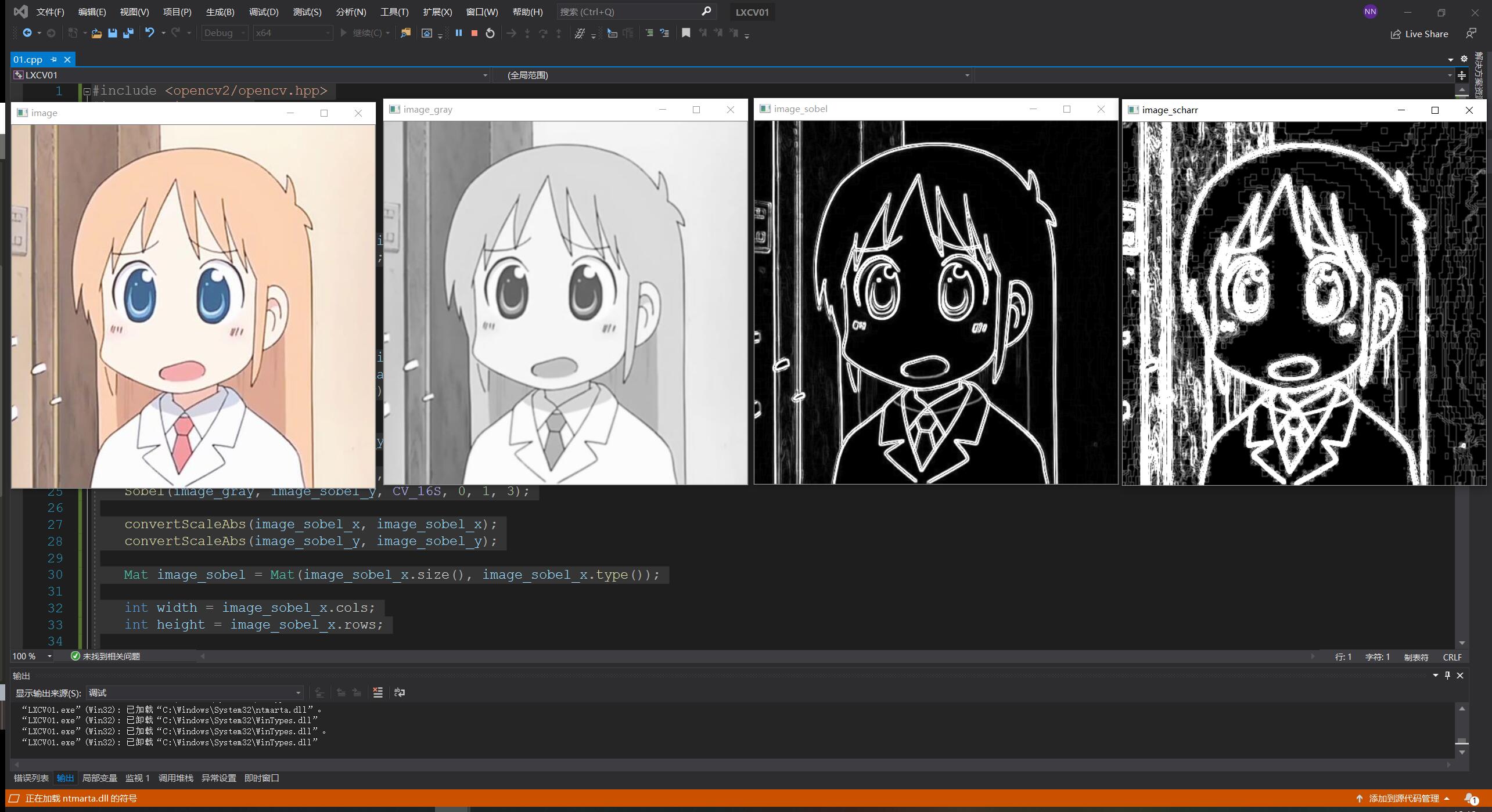Click the clear output button in panel
The height and width of the screenshot is (812, 1492).
pyautogui.click(x=378, y=693)
